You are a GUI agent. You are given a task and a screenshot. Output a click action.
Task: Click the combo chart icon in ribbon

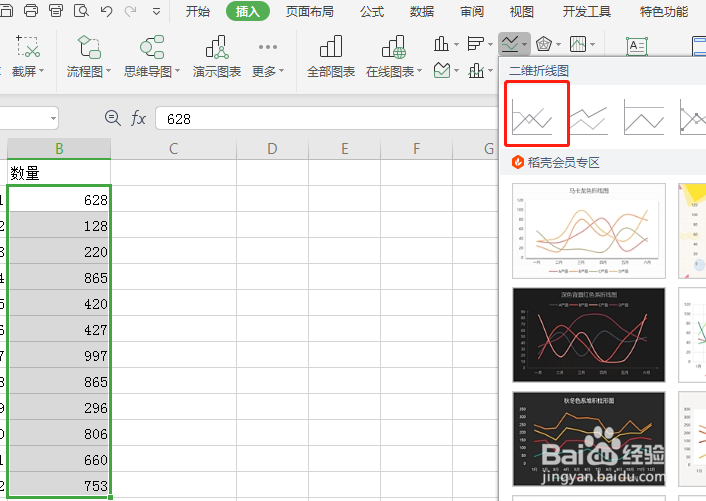476,70
